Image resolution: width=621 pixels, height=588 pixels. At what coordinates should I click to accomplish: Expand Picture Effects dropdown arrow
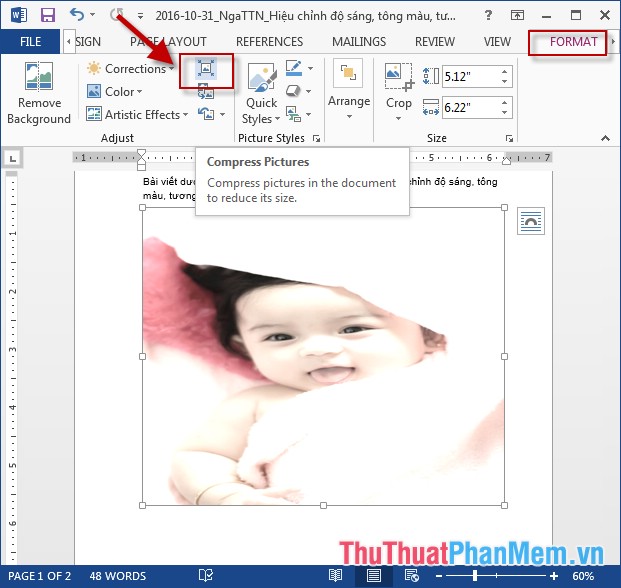click(x=309, y=91)
